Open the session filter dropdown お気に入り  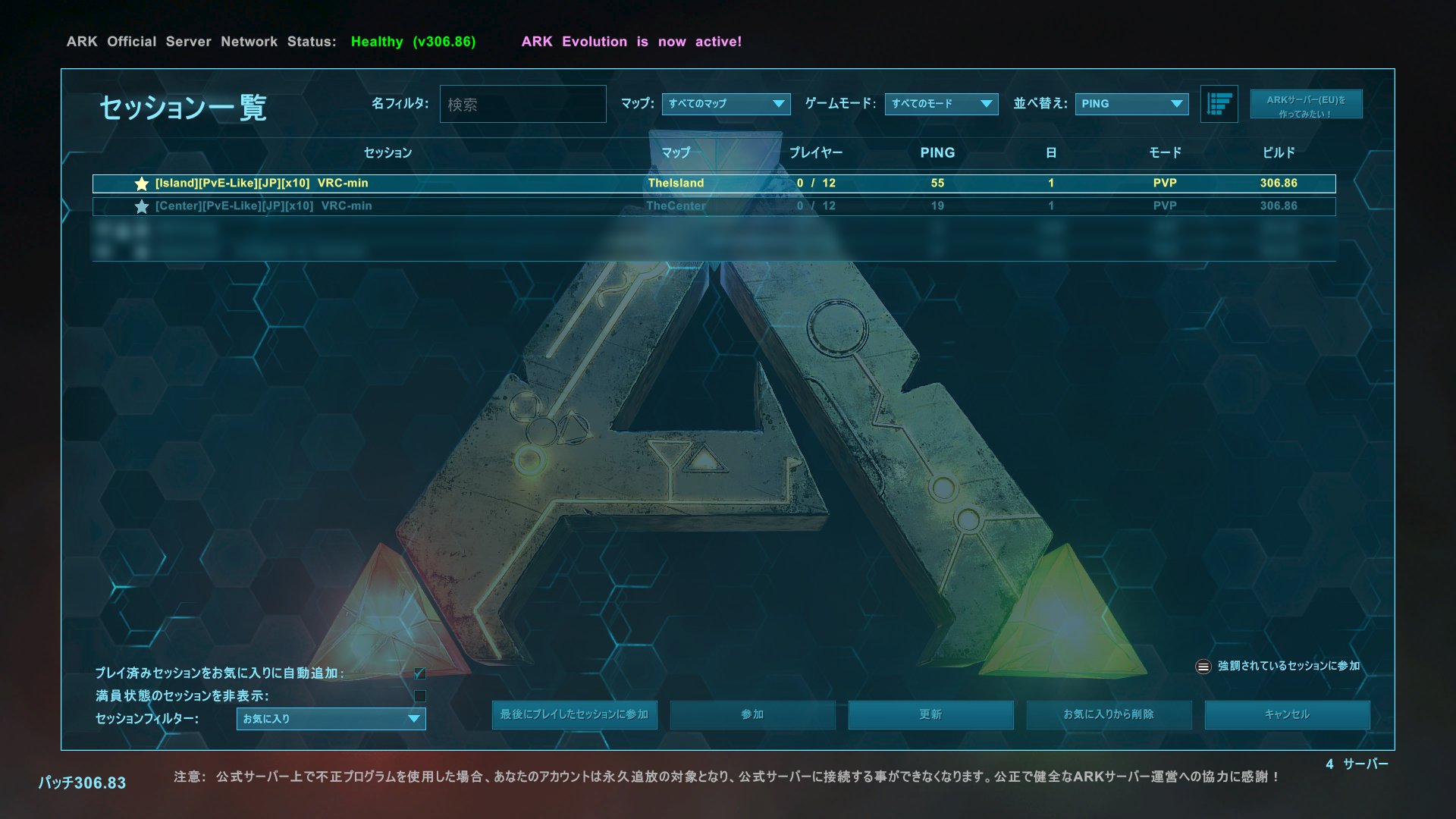click(x=331, y=719)
